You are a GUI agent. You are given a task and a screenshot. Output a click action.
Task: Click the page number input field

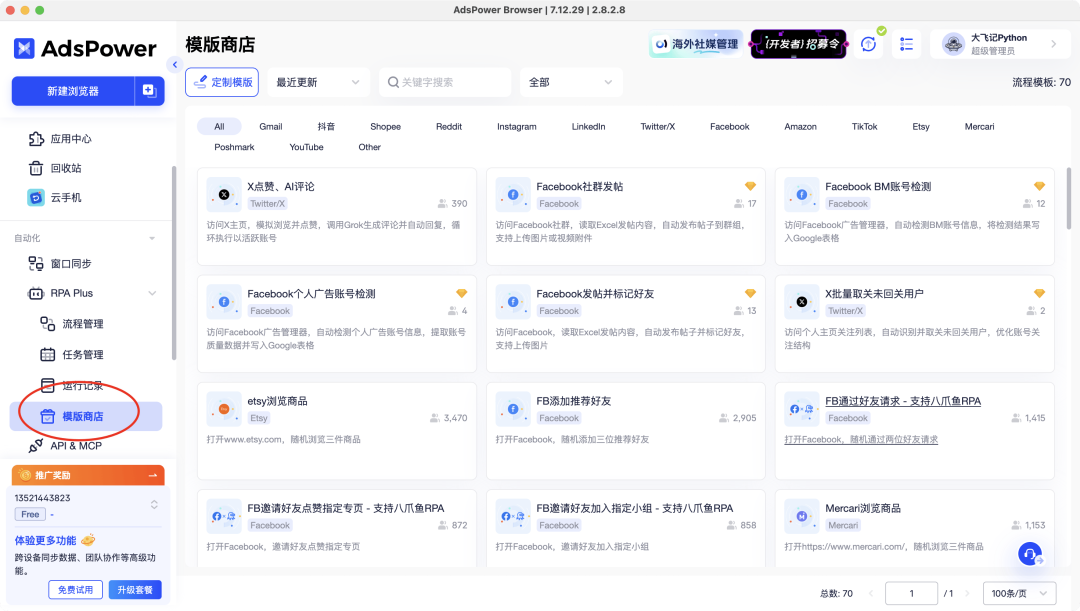click(911, 593)
